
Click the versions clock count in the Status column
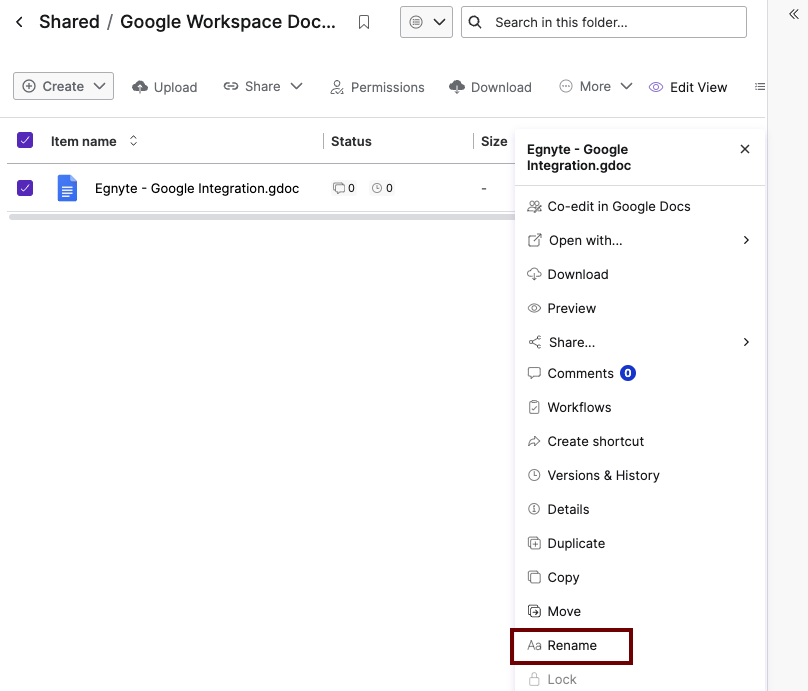pyautogui.click(x=382, y=188)
